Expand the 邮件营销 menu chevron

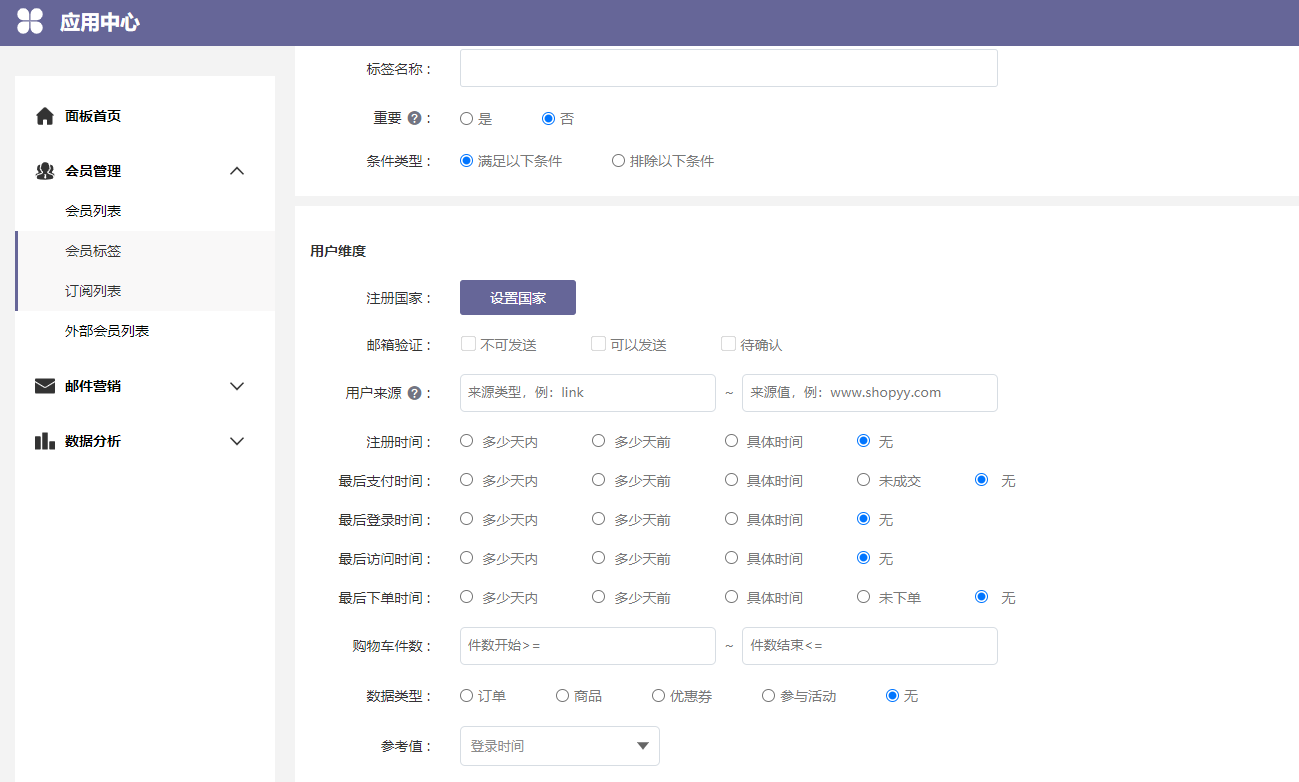(x=237, y=386)
